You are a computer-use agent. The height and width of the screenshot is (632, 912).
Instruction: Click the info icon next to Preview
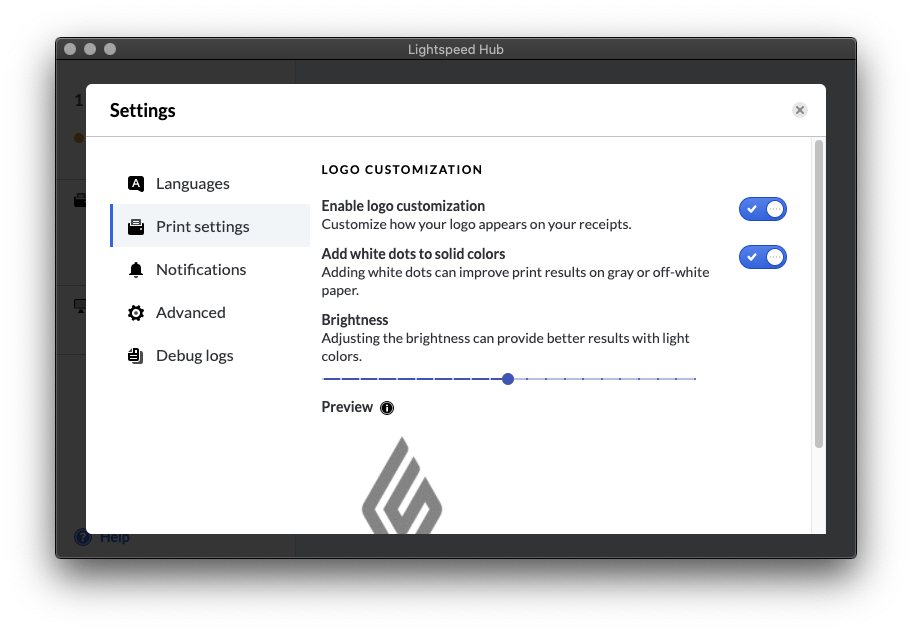(387, 408)
